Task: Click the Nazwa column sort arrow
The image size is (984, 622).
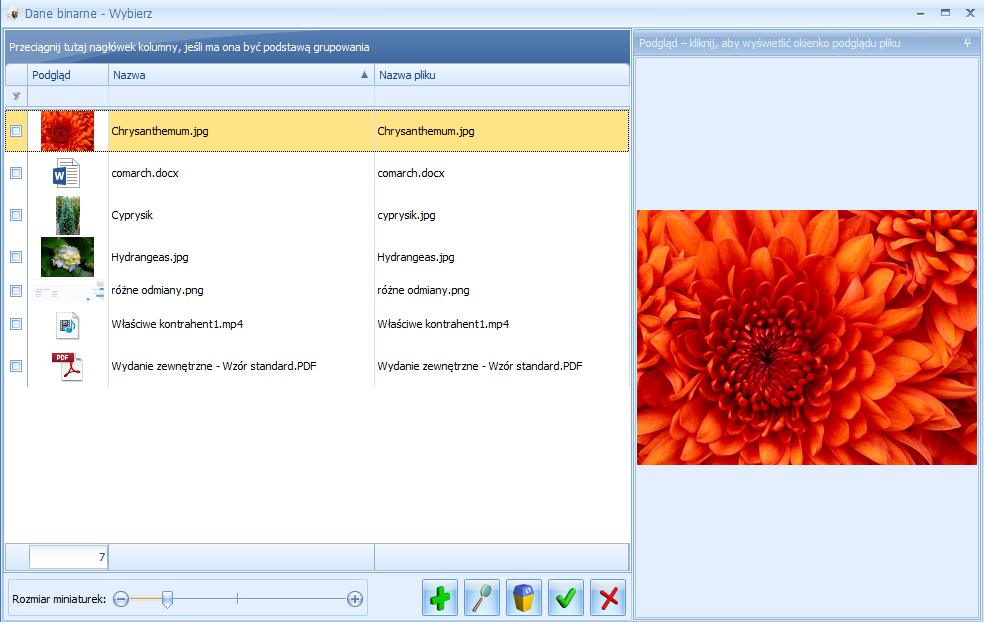Action: [364, 75]
